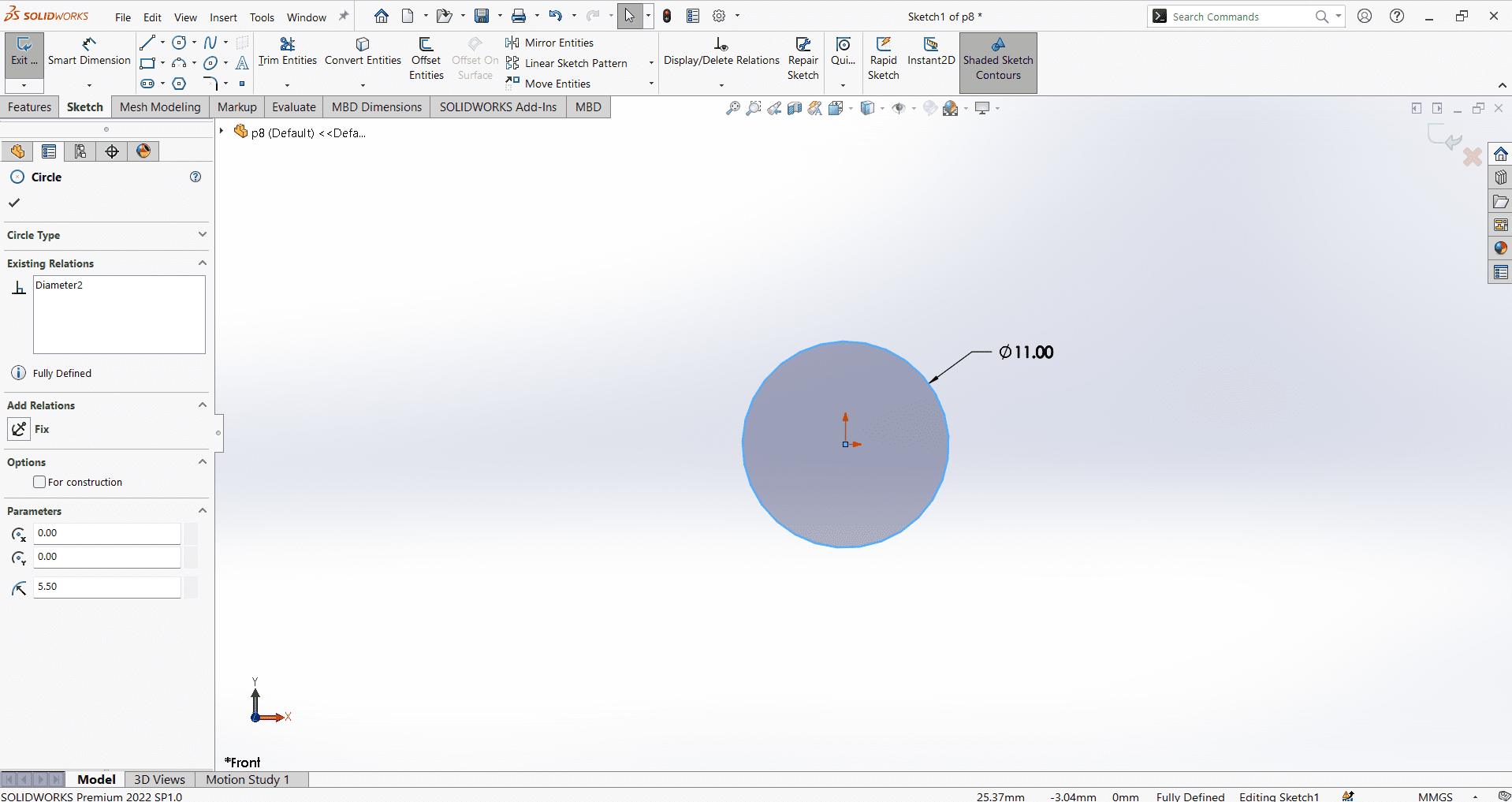The width and height of the screenshot is (1512, 802).
Task: Select the Ellipse sketch tool
Action: pyautogui.click(x=210, y=63)
